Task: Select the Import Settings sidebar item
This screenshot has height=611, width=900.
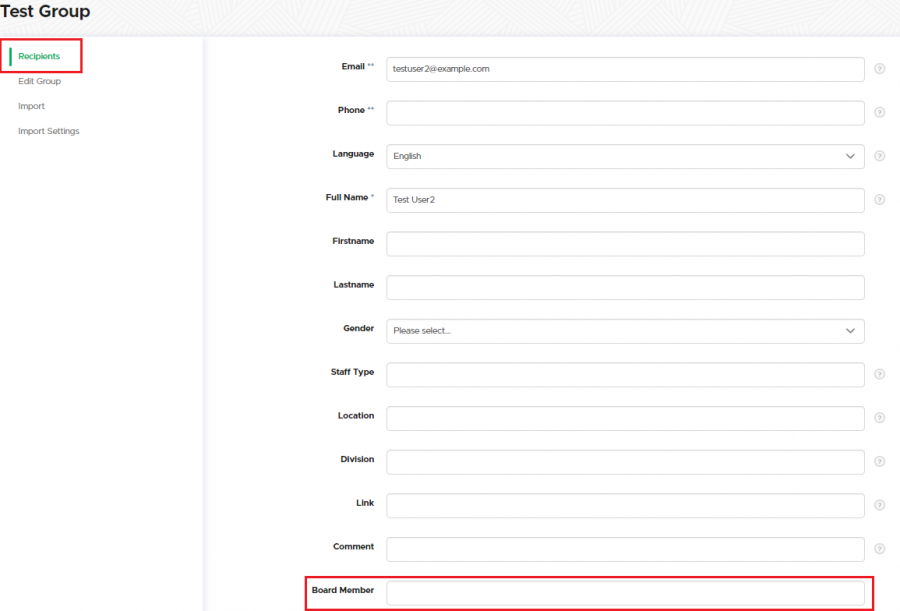Action: (48, 131)
